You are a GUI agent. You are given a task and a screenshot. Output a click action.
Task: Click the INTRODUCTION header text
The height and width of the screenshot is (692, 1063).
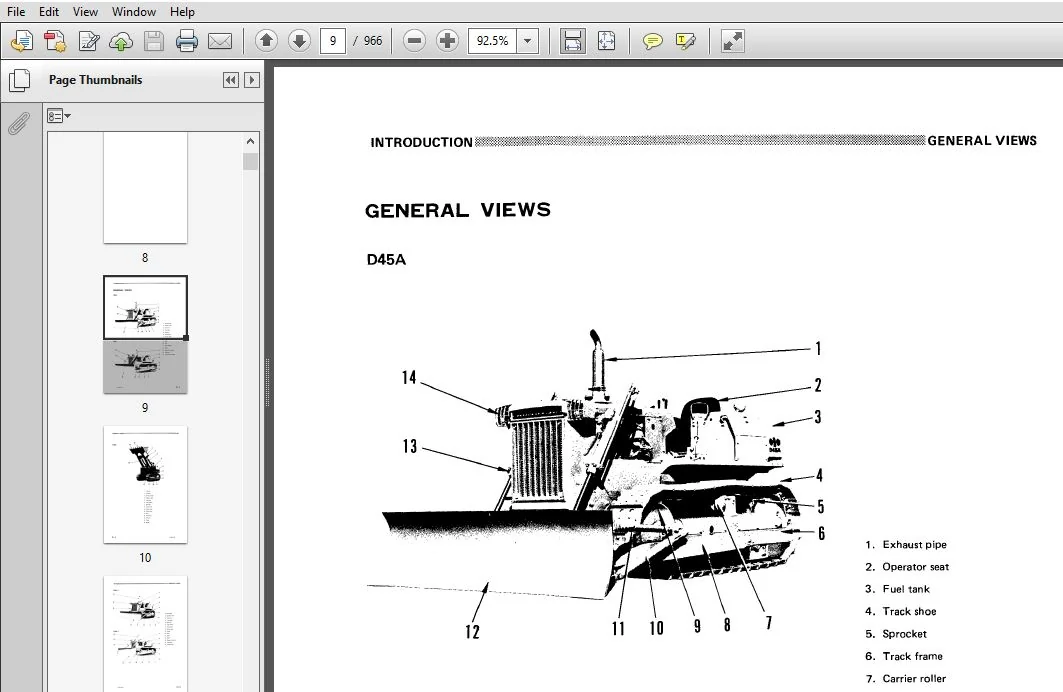click(x=421, y=142)
